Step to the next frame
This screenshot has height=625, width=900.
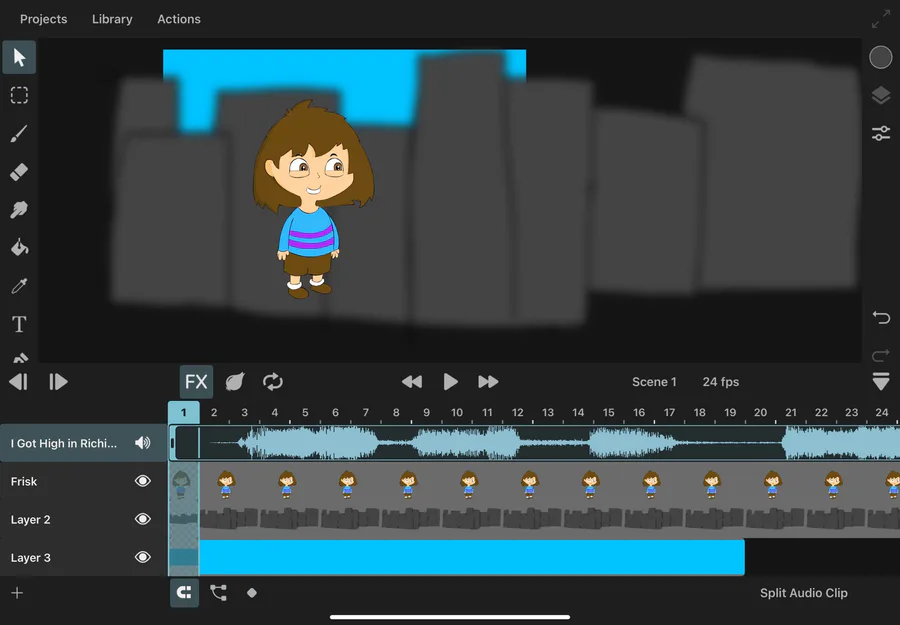[x=58, y=382]
